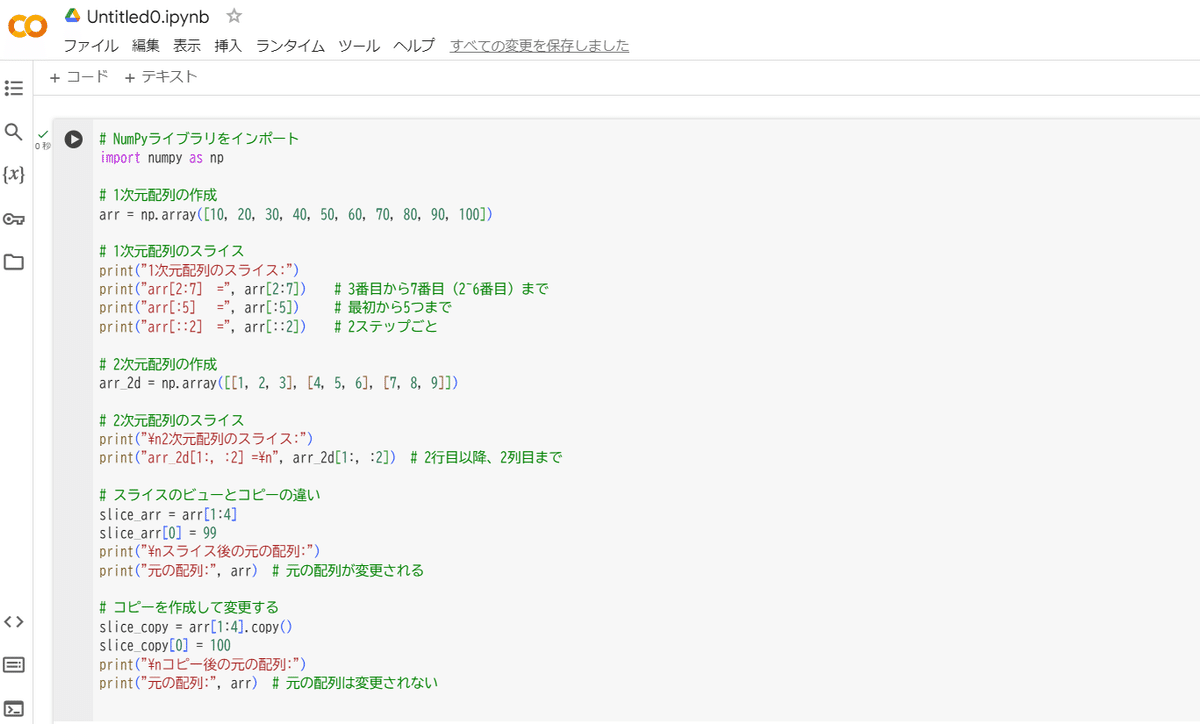Screen dimensions: 1200x724
Task: Open the Files browser in sidebar
Action: (14, 263)
